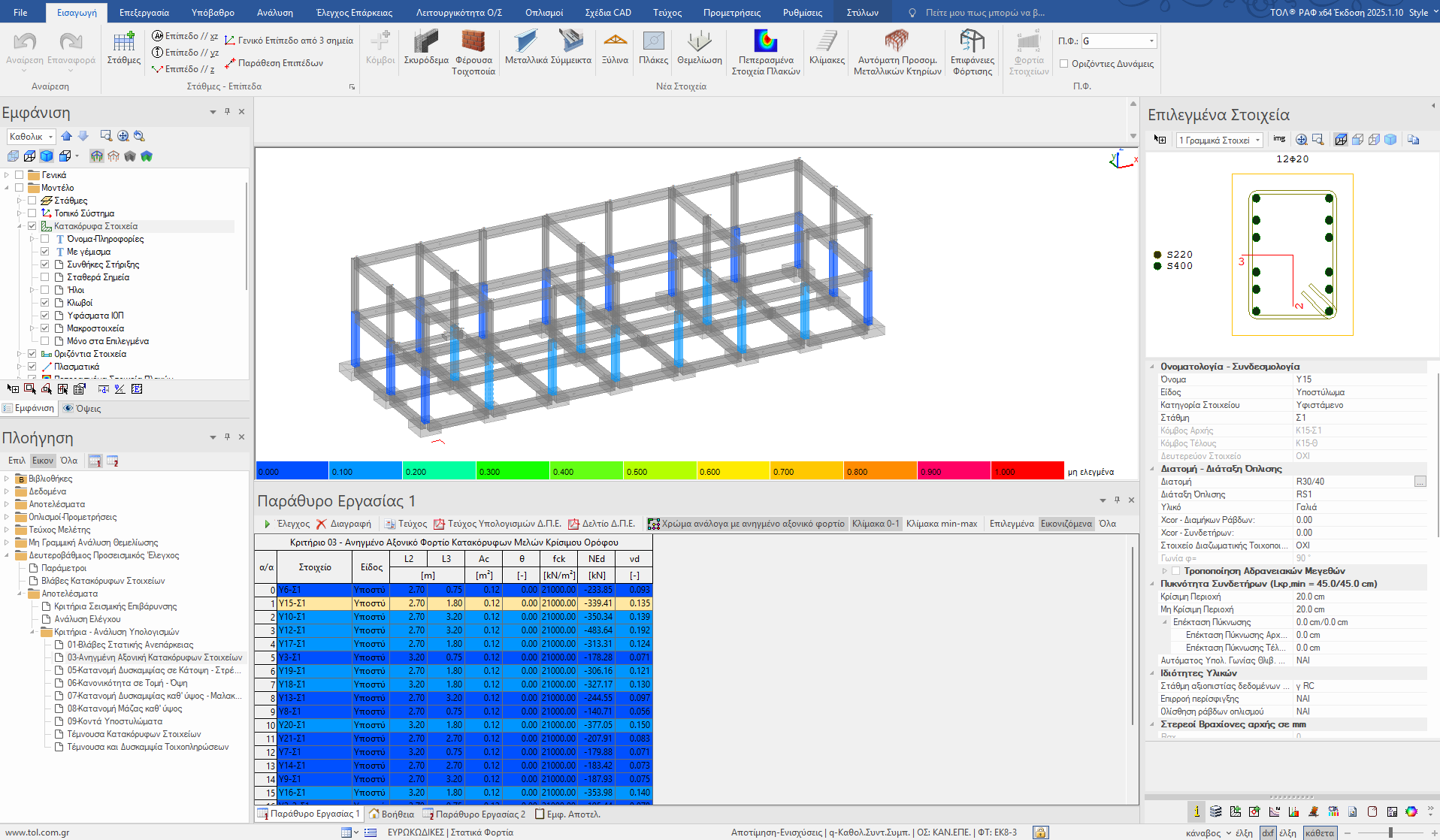Click the red 1.000 color legend swatch
The width and height of the screenshot is (1440, 840).
(x=1027, y=471)
